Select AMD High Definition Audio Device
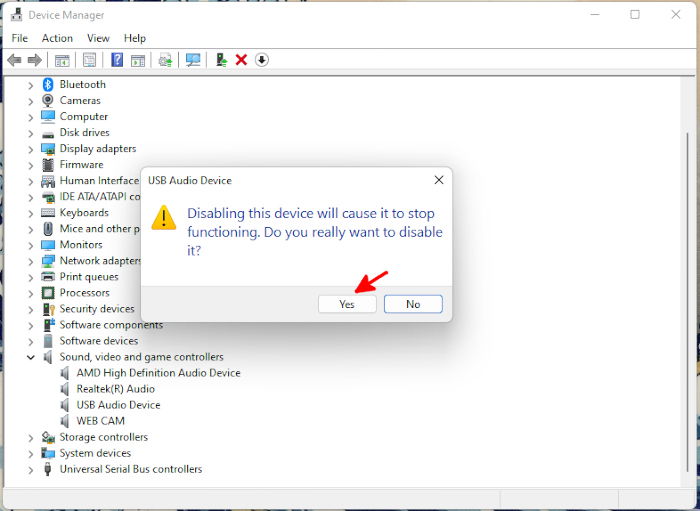The width and height of the screenshot is (700, 511). pyautogui.click(x=158, y=373)
